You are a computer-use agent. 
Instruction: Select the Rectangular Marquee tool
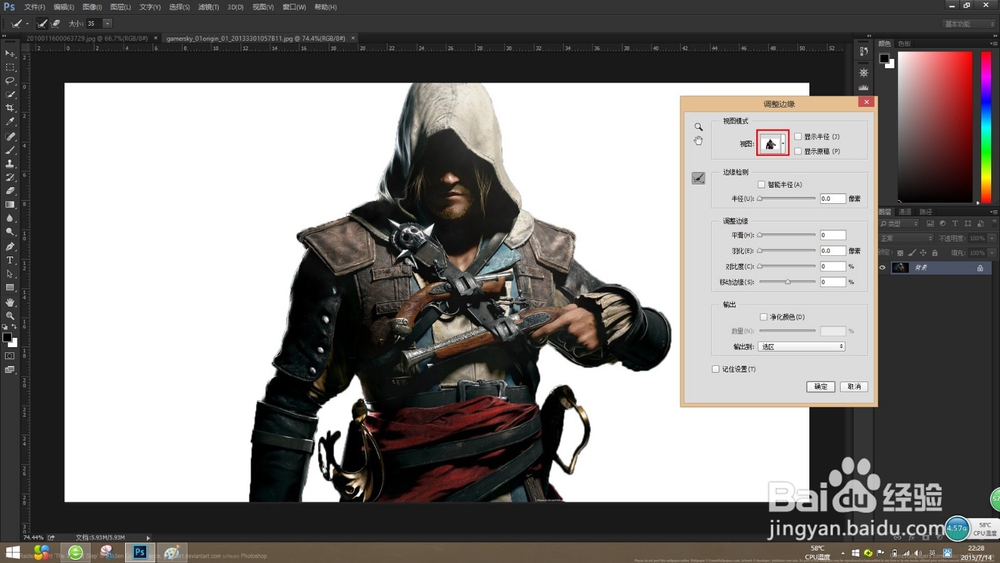[10, 67]
